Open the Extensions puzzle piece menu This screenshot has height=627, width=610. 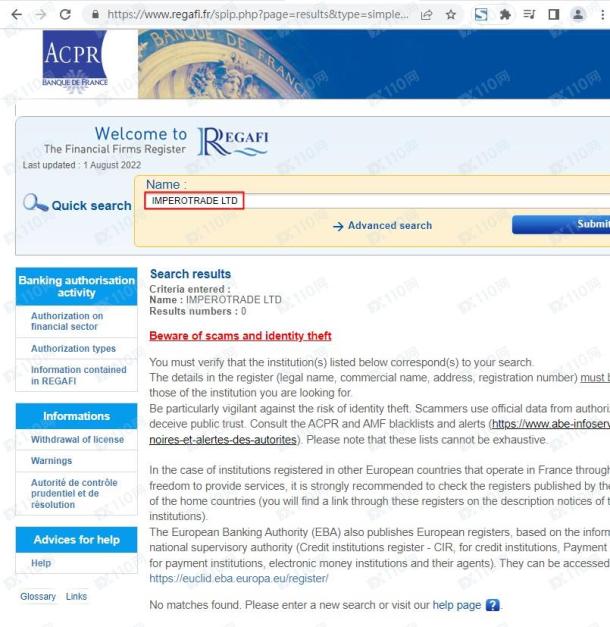[505, 15]
